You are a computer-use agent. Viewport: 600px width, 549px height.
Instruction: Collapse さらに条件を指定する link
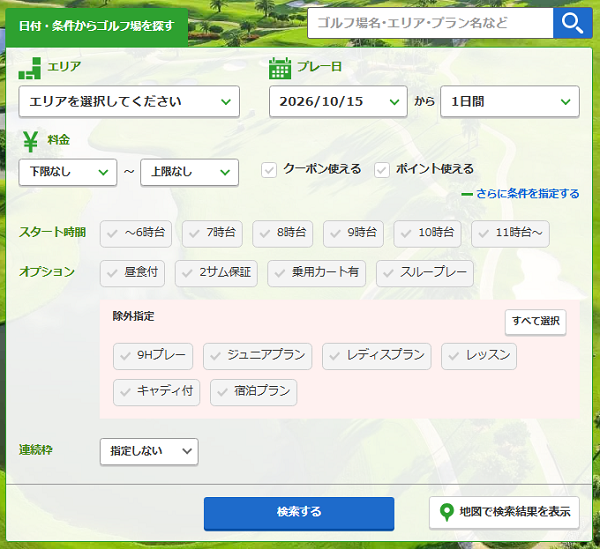pos(527,194)
